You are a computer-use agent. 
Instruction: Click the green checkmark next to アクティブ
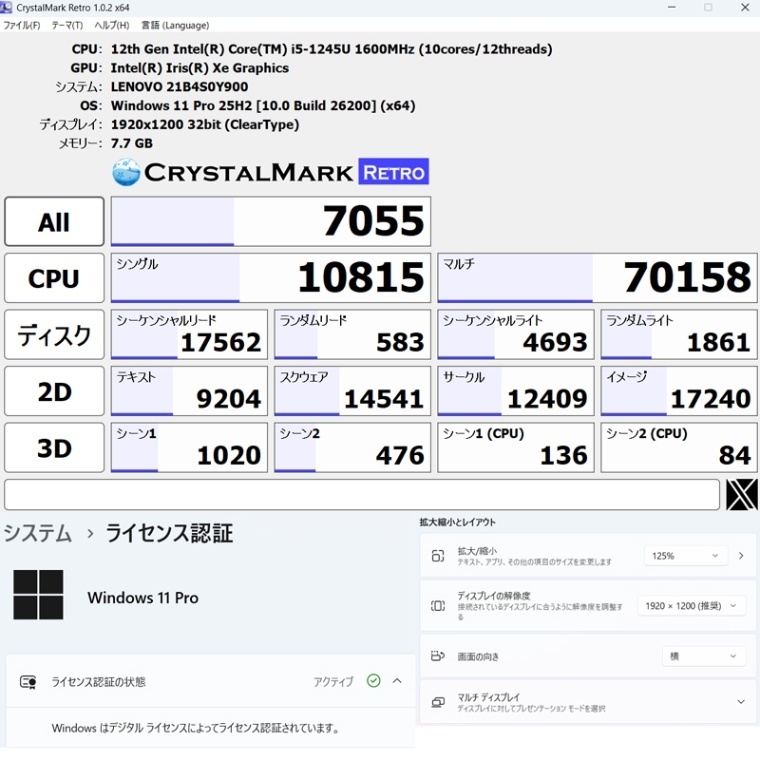(x=373, y=681)
